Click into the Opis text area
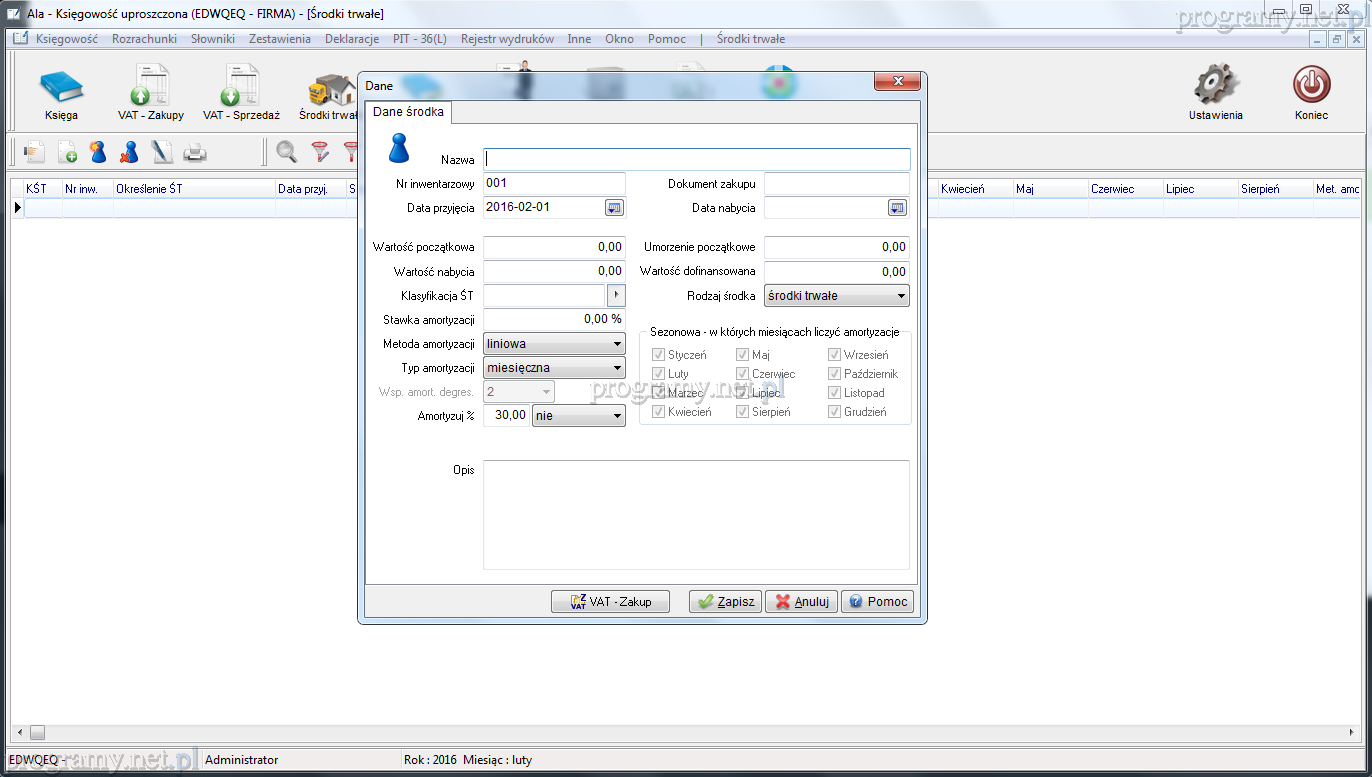1372x777 pixels. point(696,515)
